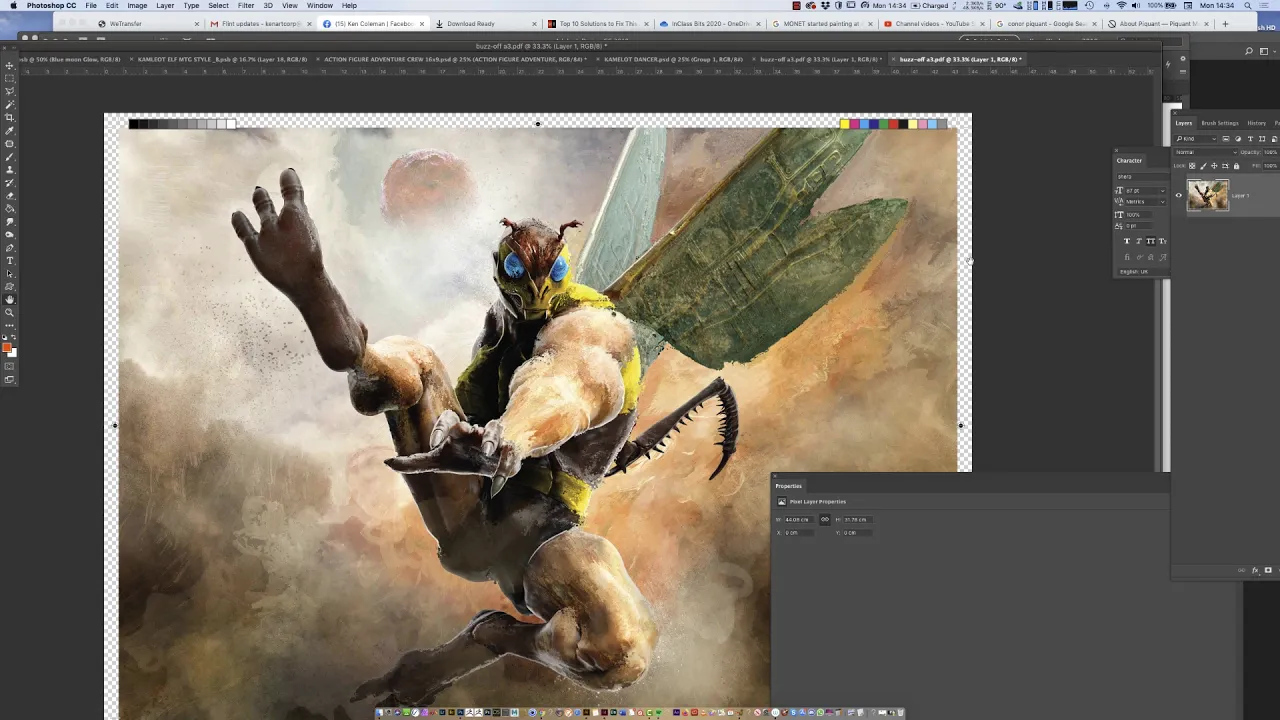Select the Dodge tool
The height and width of the screenshot is (720, 1280).
click(x=10, y=234)
